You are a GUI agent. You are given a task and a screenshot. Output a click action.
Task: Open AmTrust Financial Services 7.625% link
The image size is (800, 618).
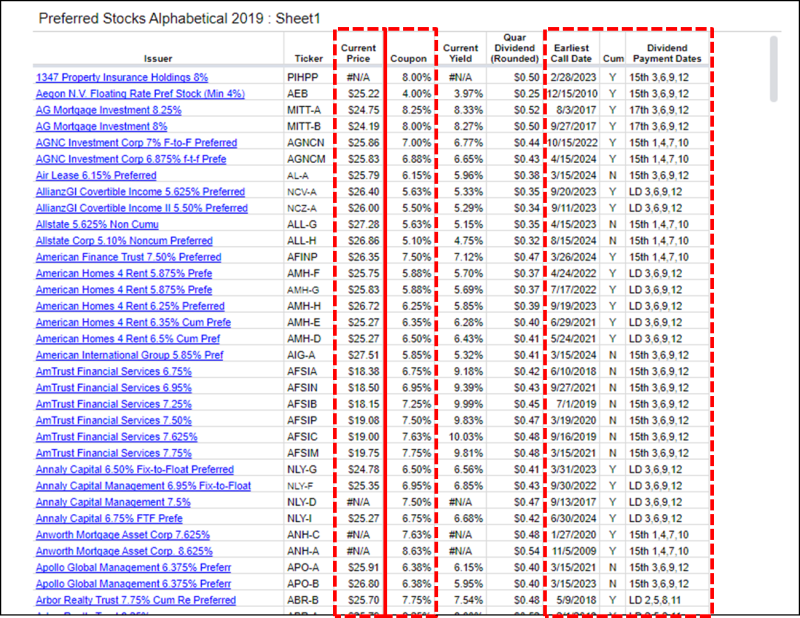point(116,437)
